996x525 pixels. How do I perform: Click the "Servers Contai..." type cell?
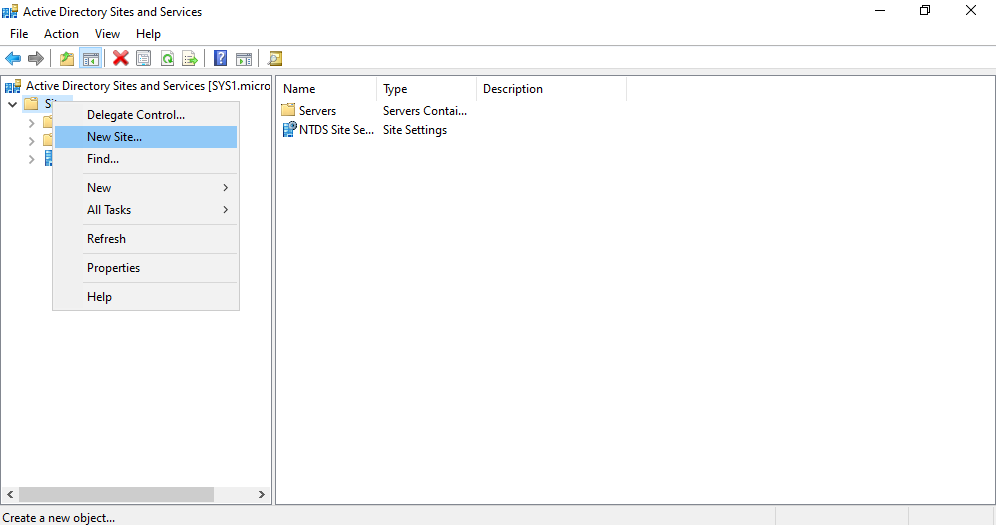click(x=424, y=110)
